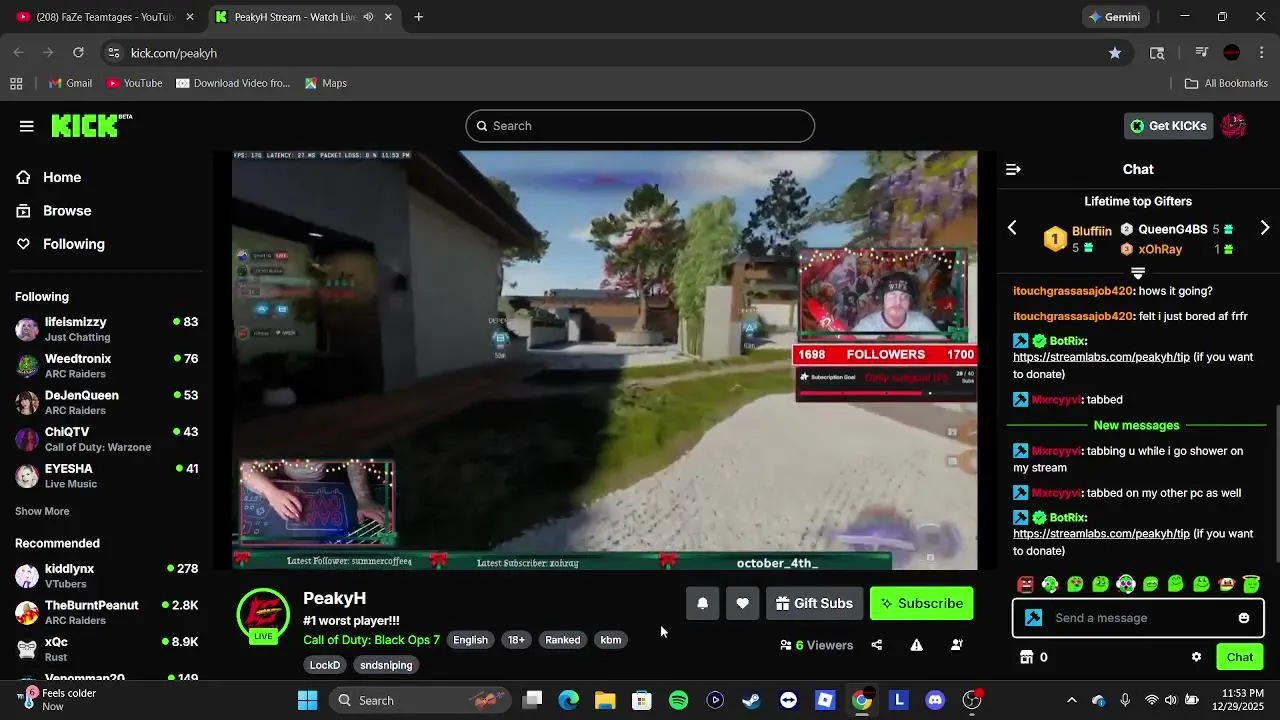Subscribe to PeakyH
This screenshot has width=1280, height=720.
pyautogui.click(x=922, y=603)
